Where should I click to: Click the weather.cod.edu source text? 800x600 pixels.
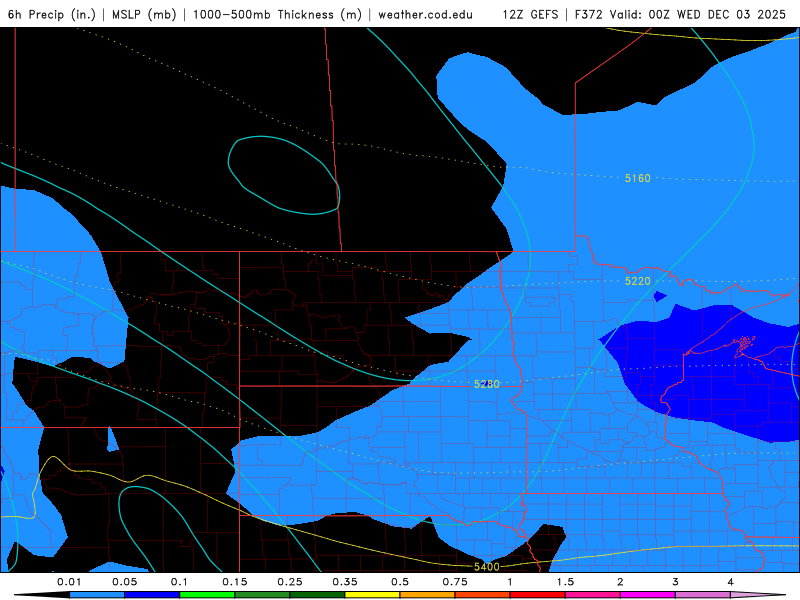pos(426,14)
